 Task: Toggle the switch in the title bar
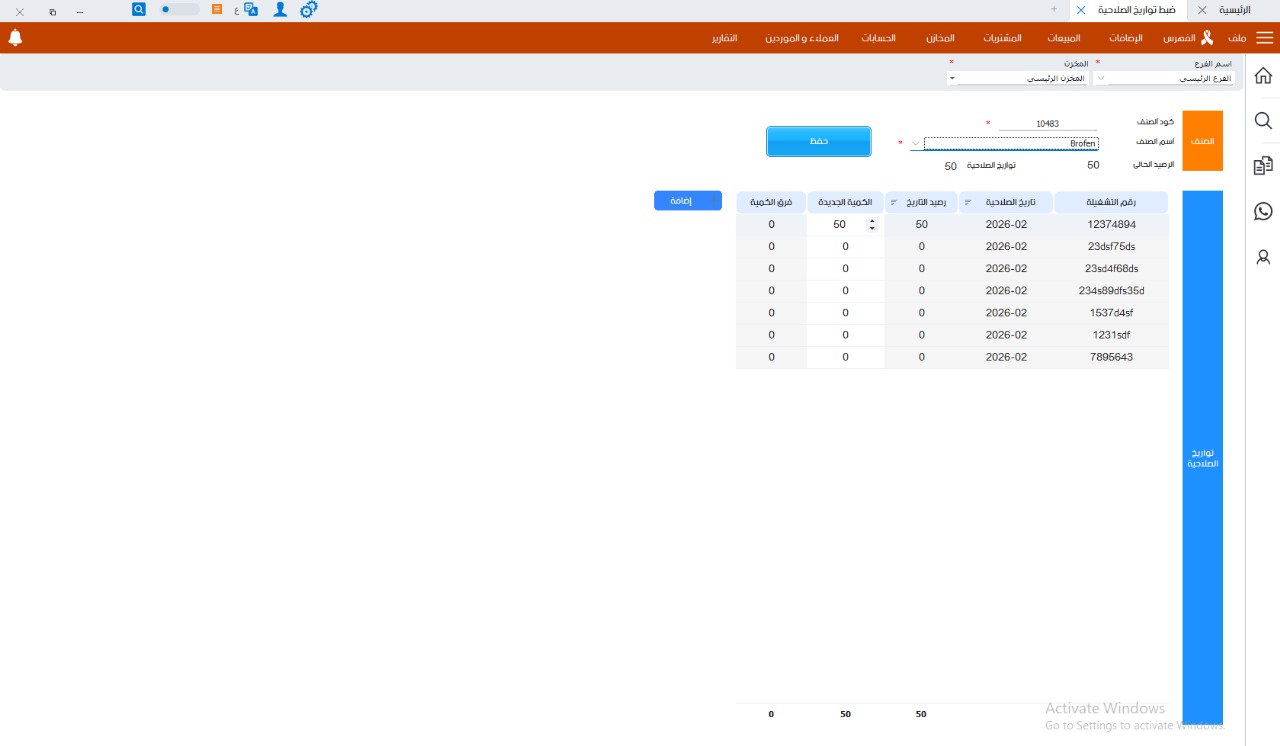point(179,9)
